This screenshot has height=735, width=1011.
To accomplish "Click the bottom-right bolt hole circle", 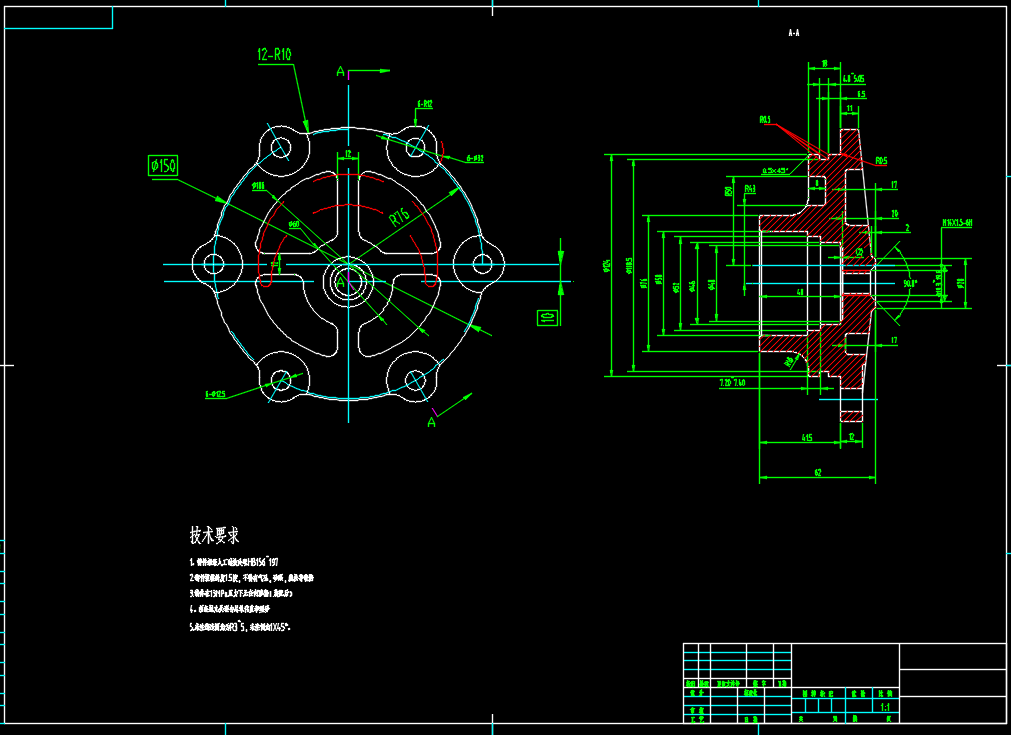I will 415,380.
